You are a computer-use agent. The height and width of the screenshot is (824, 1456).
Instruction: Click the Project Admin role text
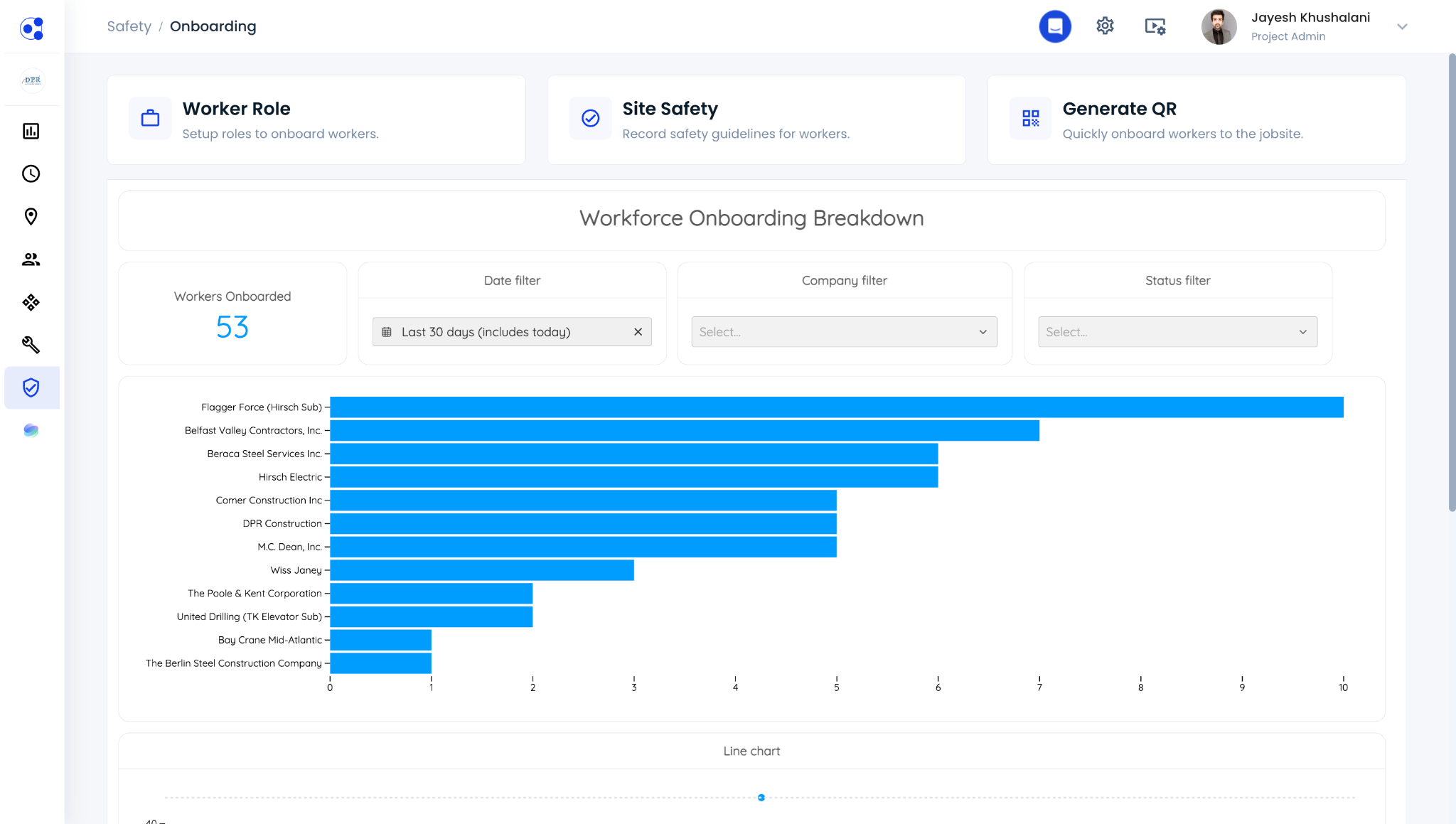[x=1288, y=36]
